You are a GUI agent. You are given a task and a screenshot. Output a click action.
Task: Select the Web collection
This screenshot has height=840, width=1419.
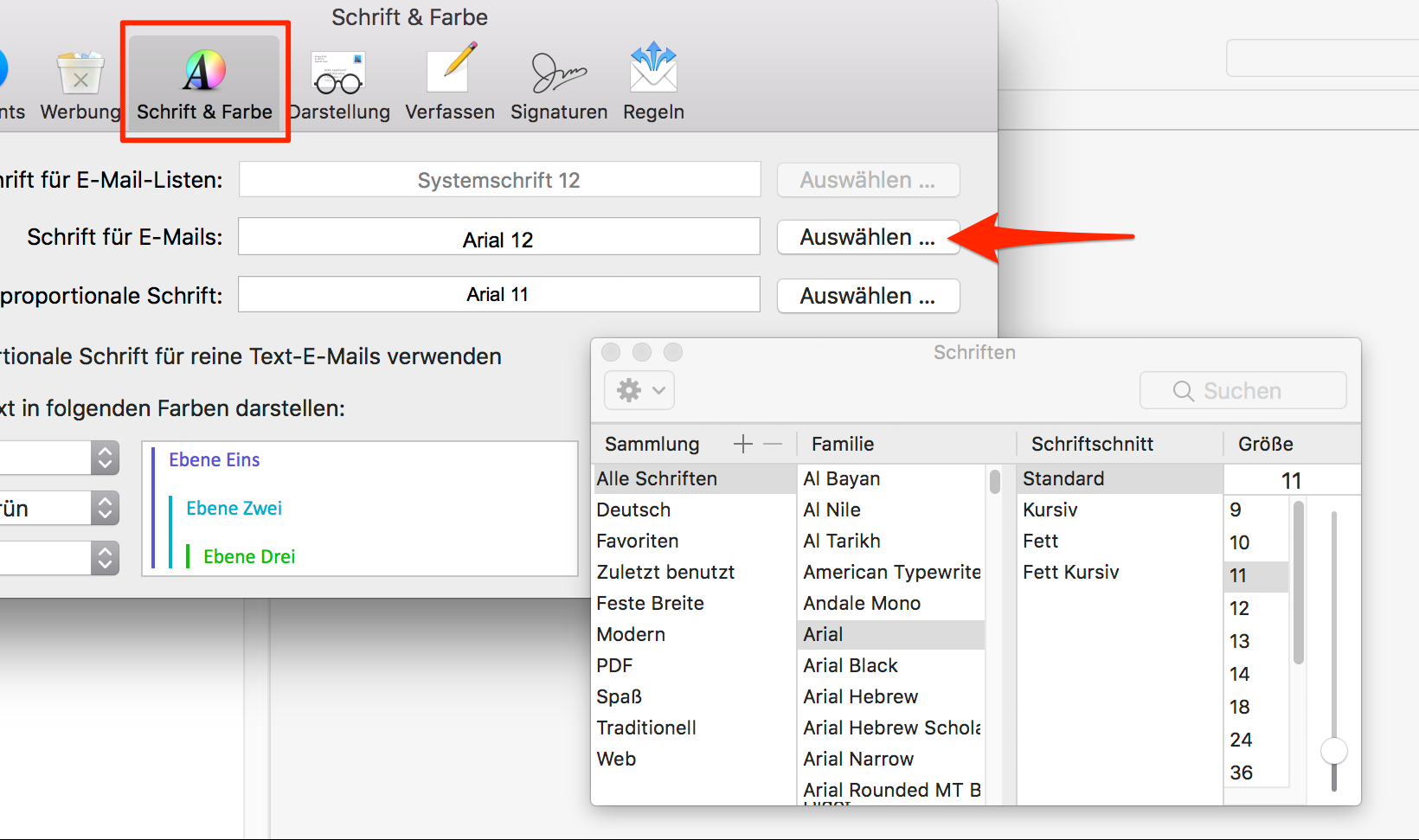694,759
